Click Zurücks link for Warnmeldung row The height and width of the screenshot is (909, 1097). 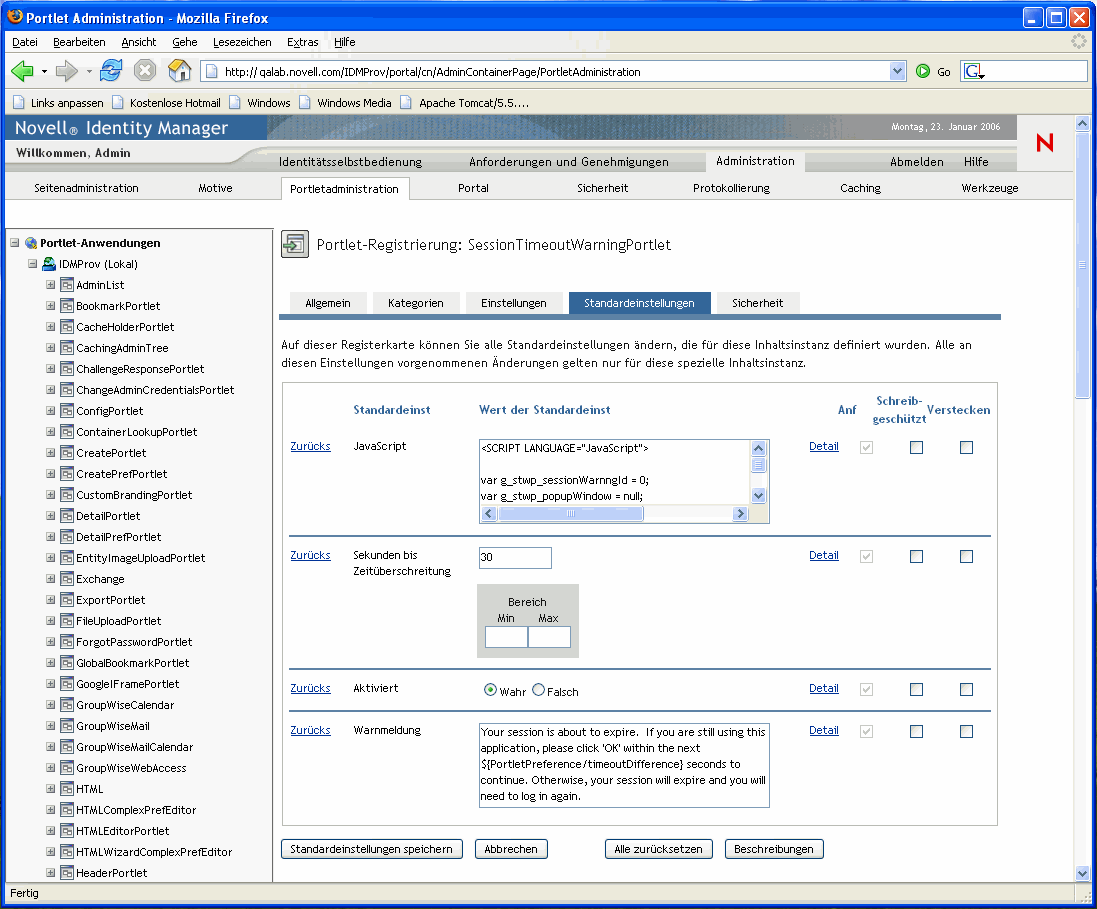click(x=311, y=730)
